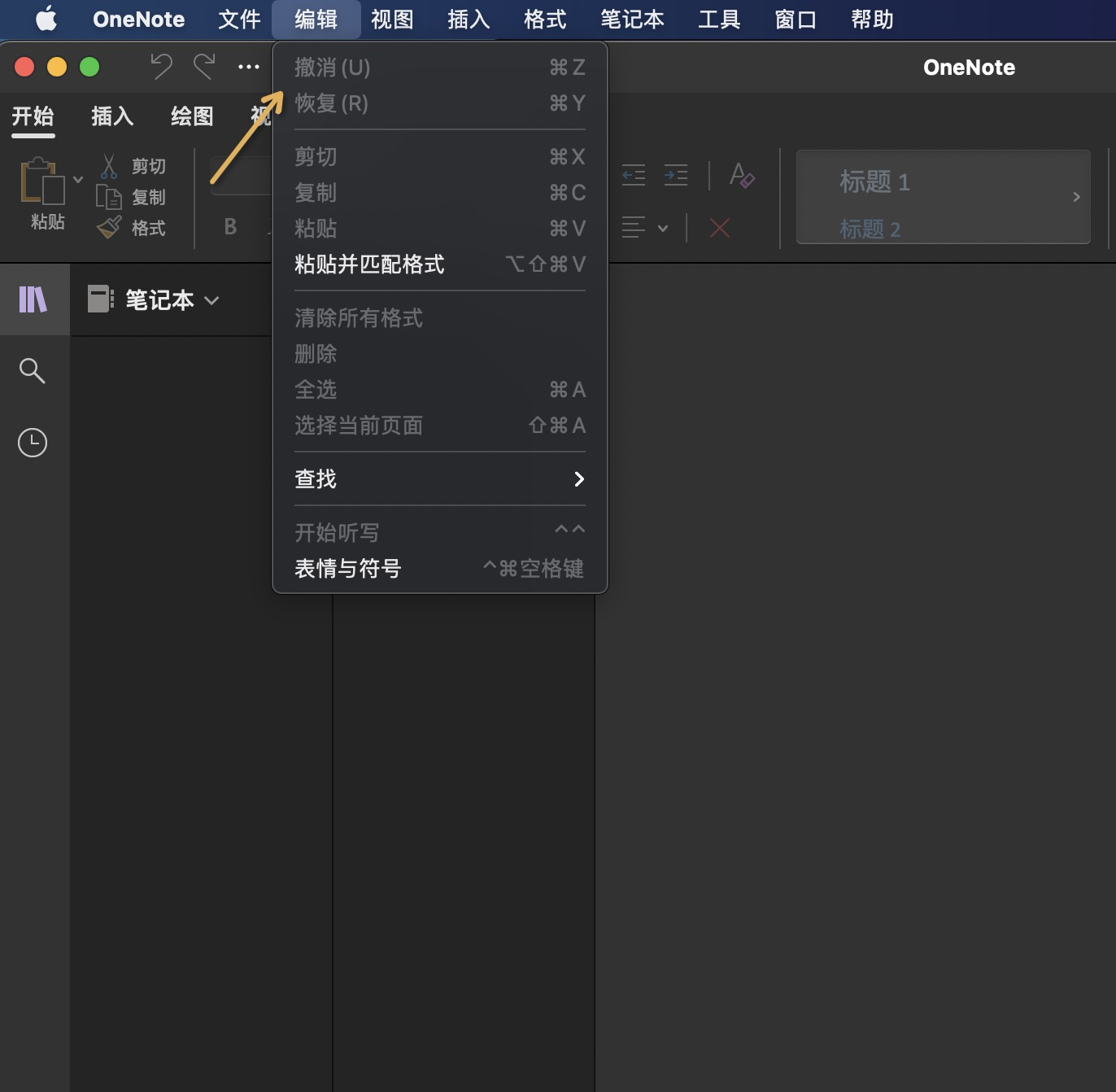
Task: Click the notebook icon beside 笔记本
Action: (x=101, y=299)
